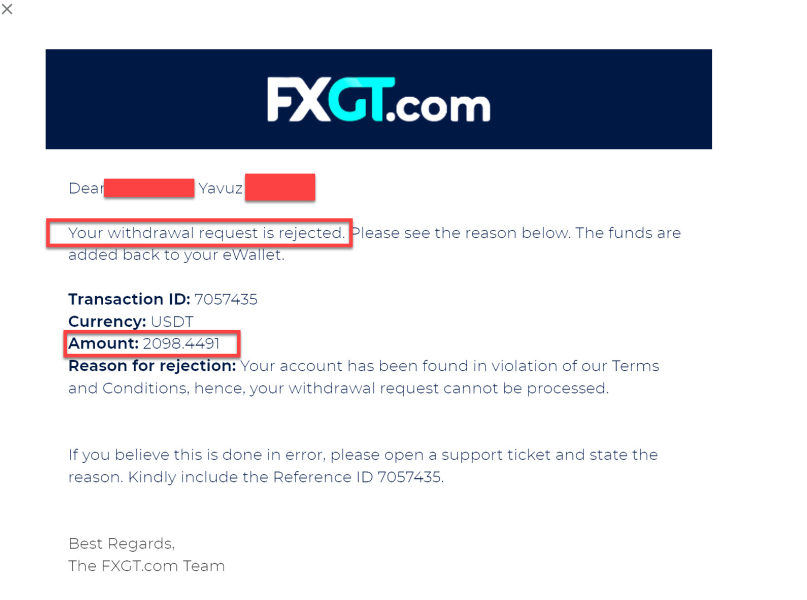Click the red redaction box after Yavuz
Image resolution: width=807 pixels, height=600 pixels.
tap(280, 187)
